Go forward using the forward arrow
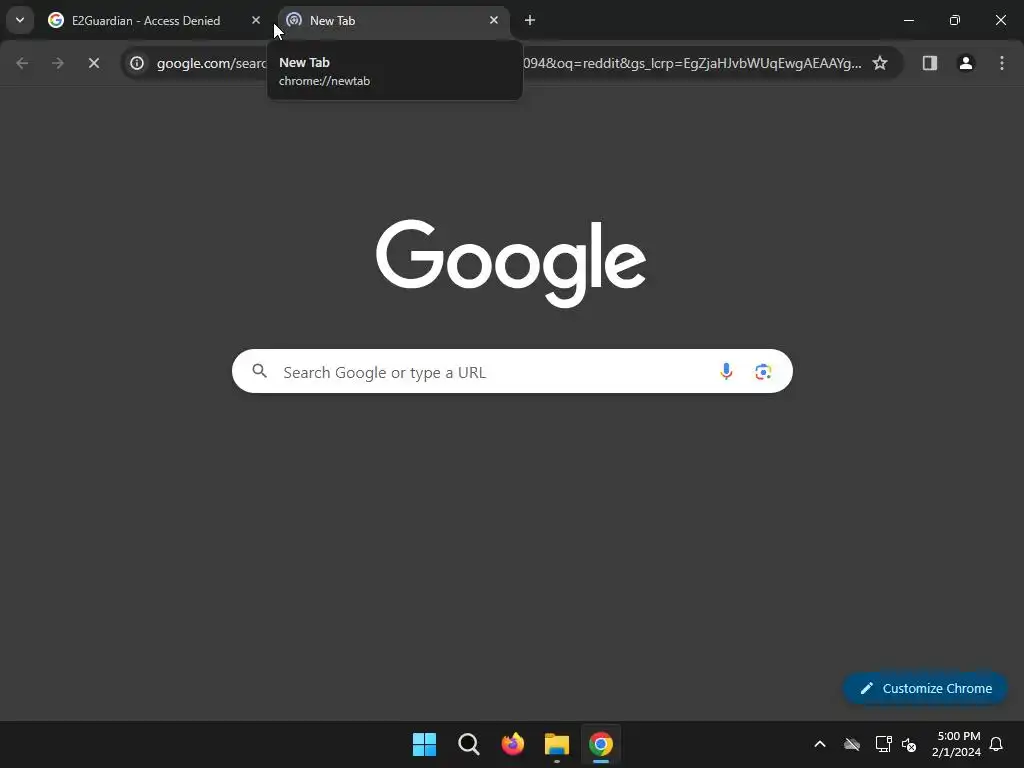 point(58,63)
